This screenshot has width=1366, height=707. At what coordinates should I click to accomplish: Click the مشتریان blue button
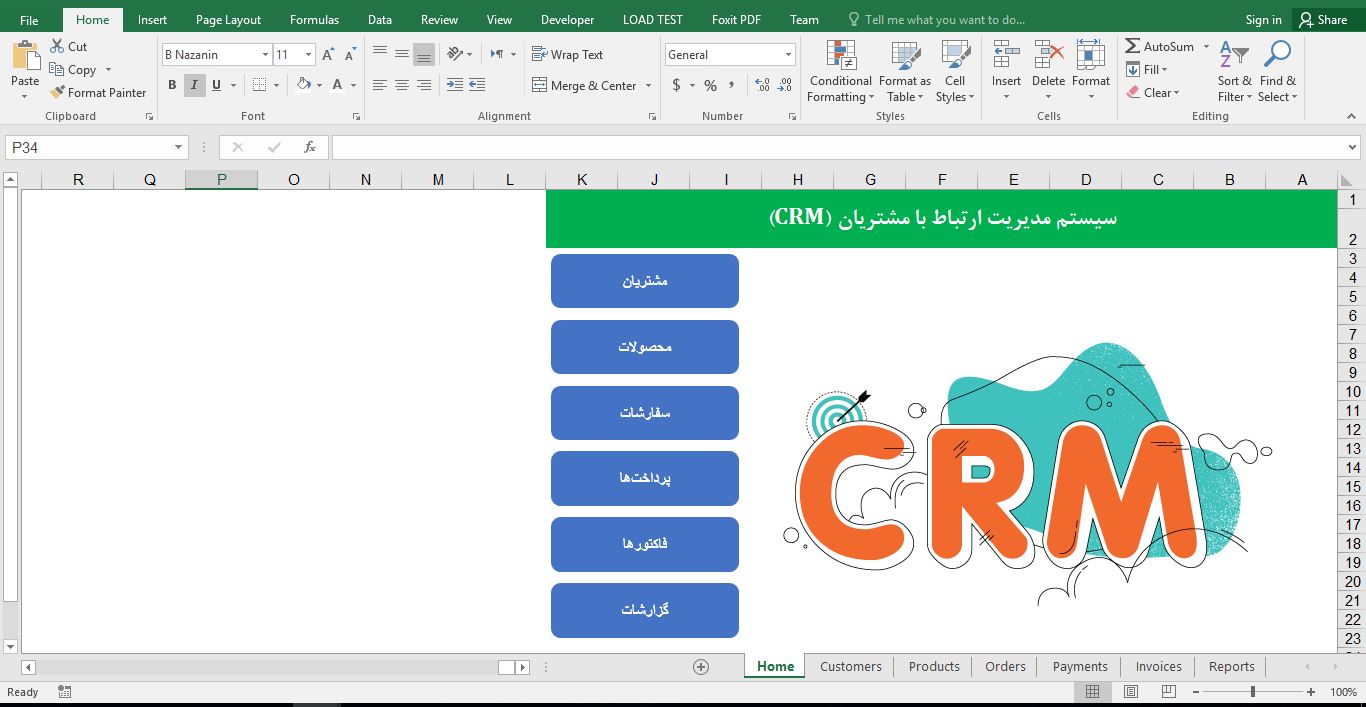click(x=645, y=281)
